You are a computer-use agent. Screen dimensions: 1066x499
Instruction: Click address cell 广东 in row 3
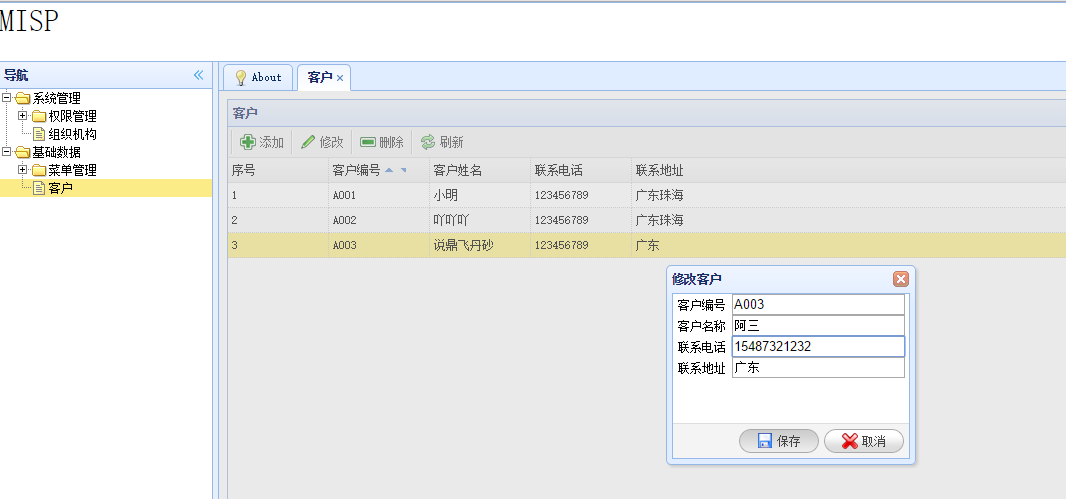click(647, 245)
